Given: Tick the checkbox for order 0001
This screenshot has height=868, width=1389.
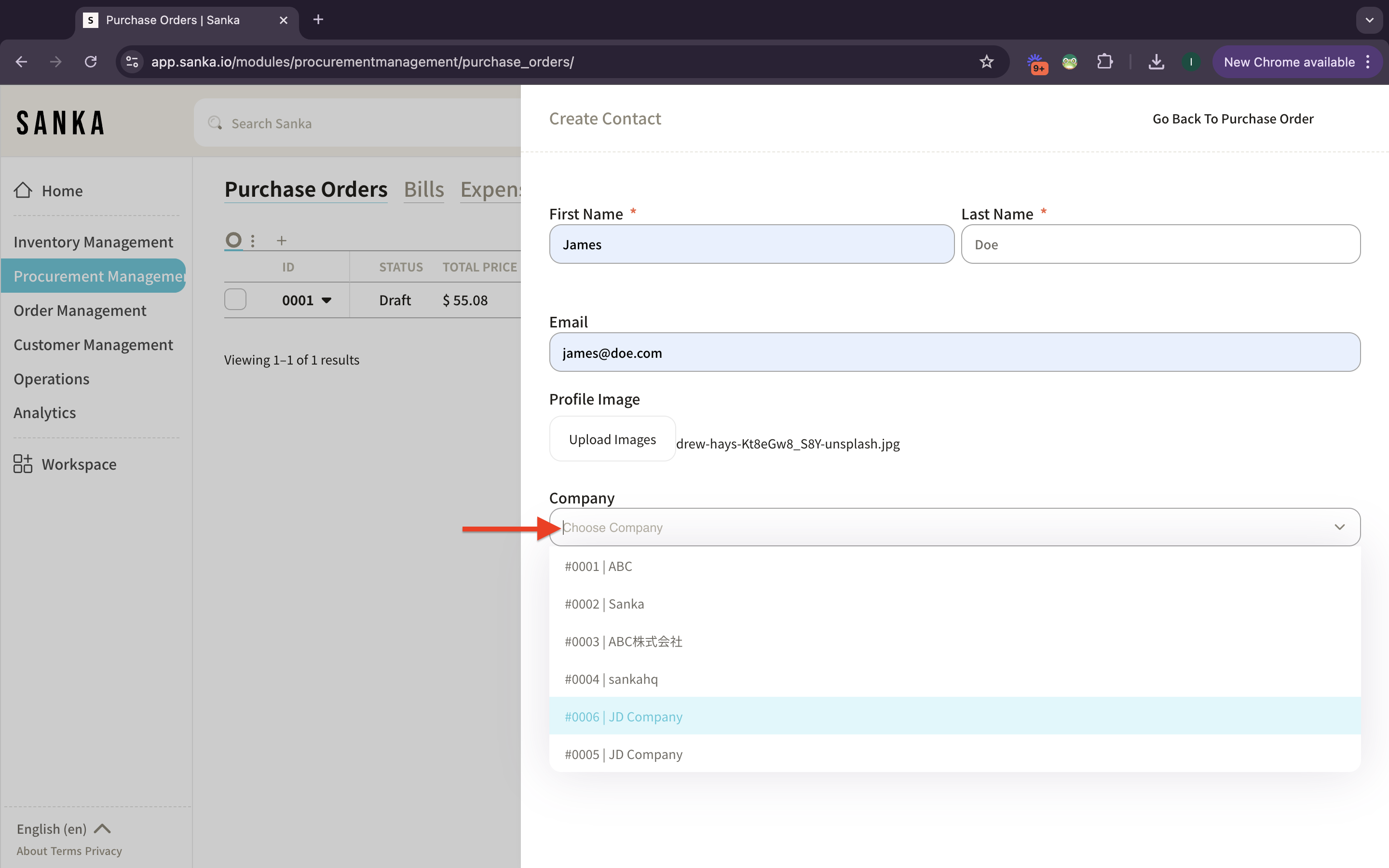Looking at the screenshot, I should tap(235, 299).
